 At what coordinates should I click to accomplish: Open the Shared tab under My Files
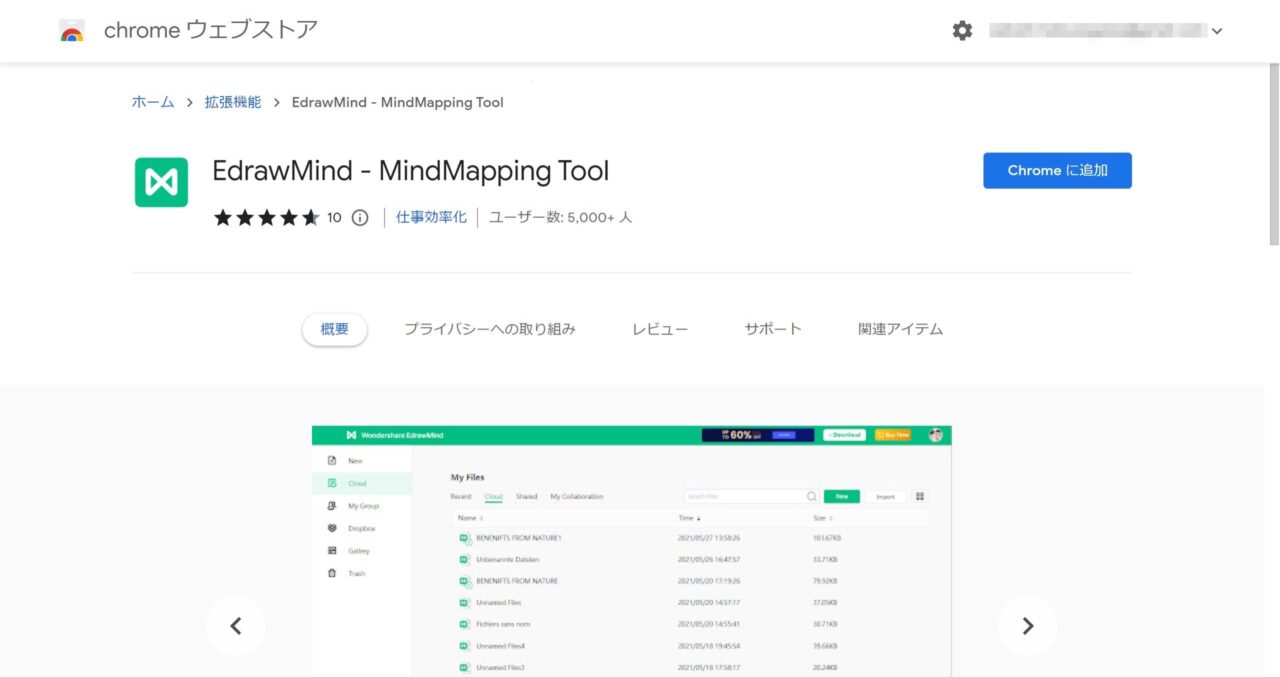click(x=525, y=496)
